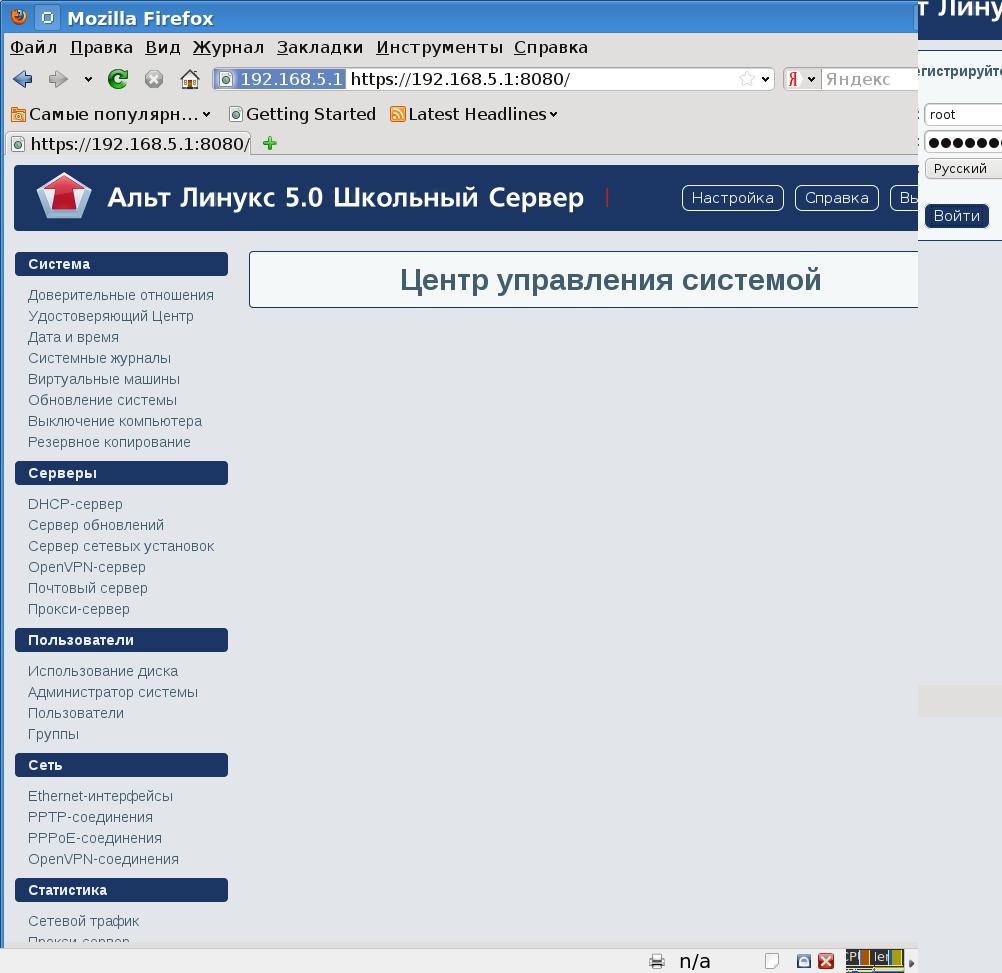Bookmark this page with the star icon
The height and width of the screenshot is (973, 1002).
pos(746,79)
